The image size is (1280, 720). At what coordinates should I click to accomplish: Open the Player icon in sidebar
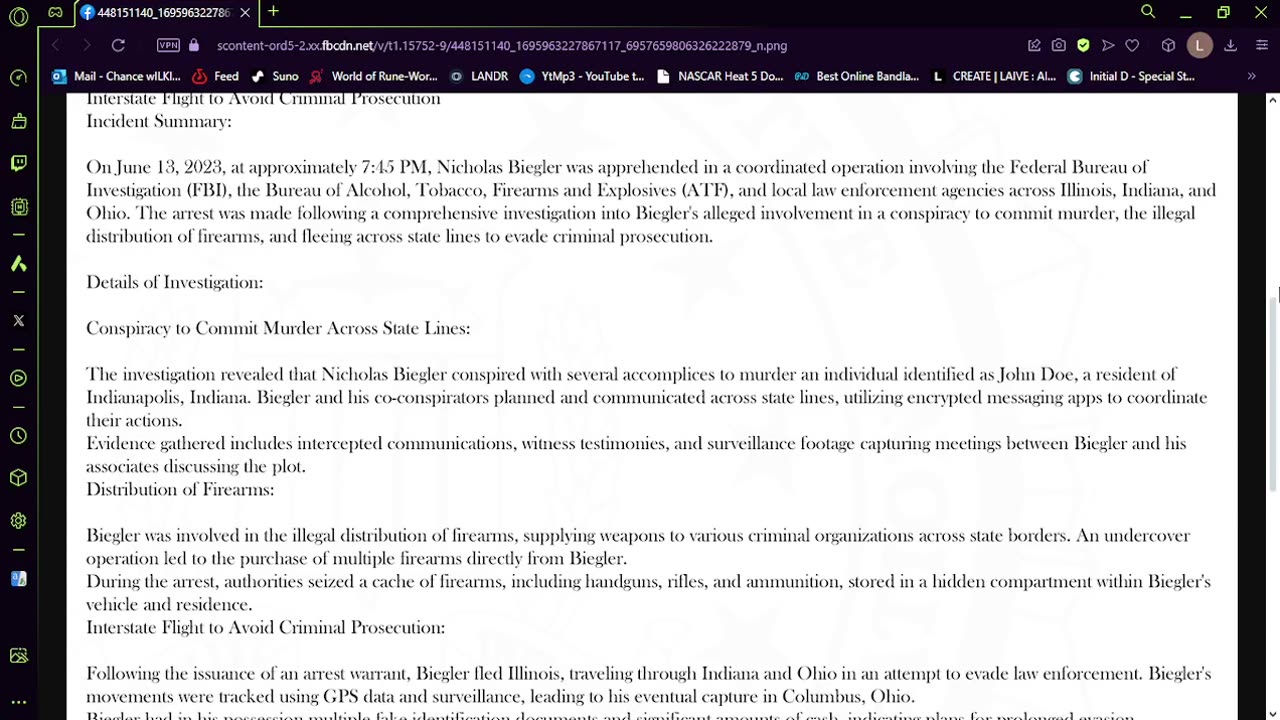pos(18,378)
